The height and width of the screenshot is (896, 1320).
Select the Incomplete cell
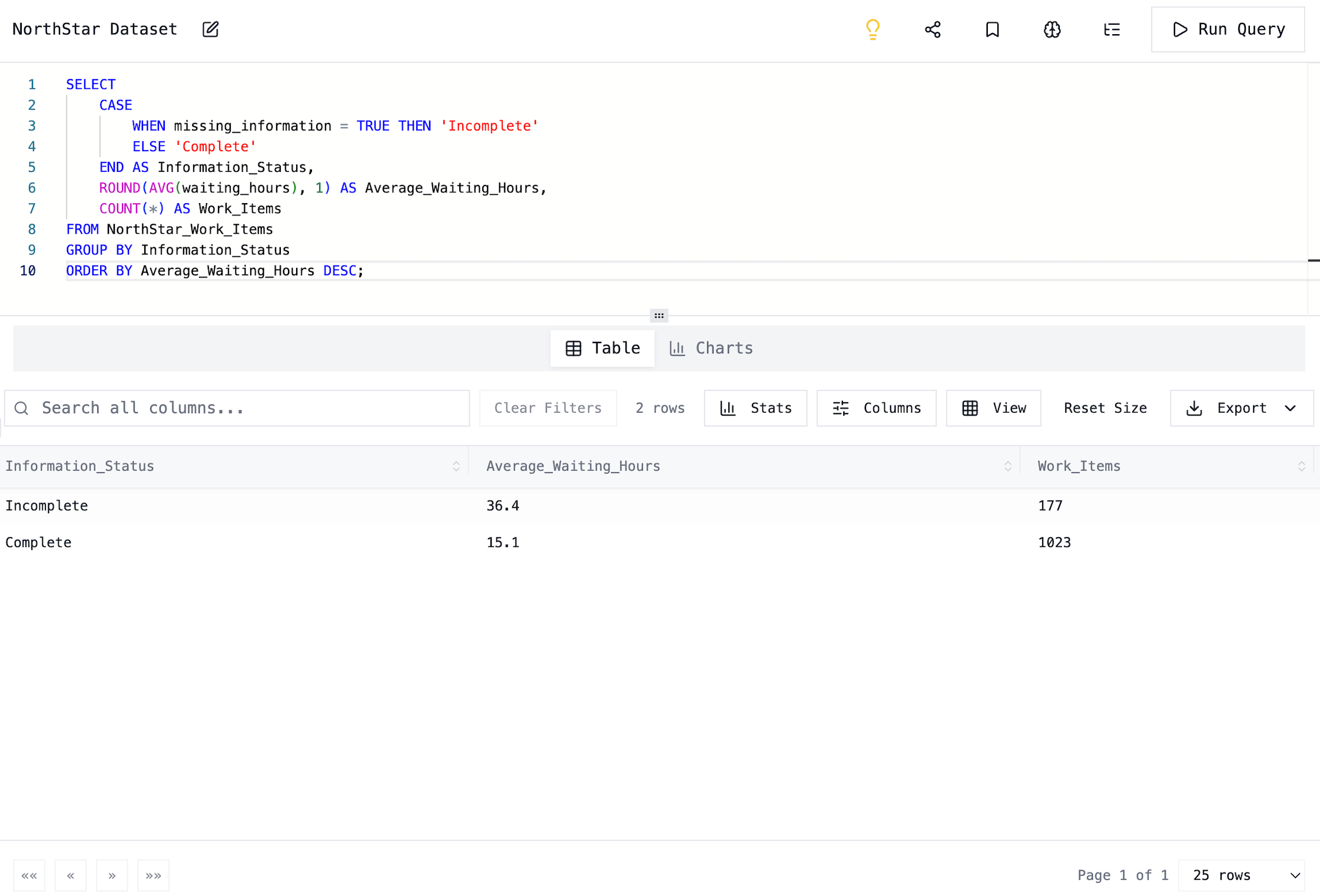(47, 506)
